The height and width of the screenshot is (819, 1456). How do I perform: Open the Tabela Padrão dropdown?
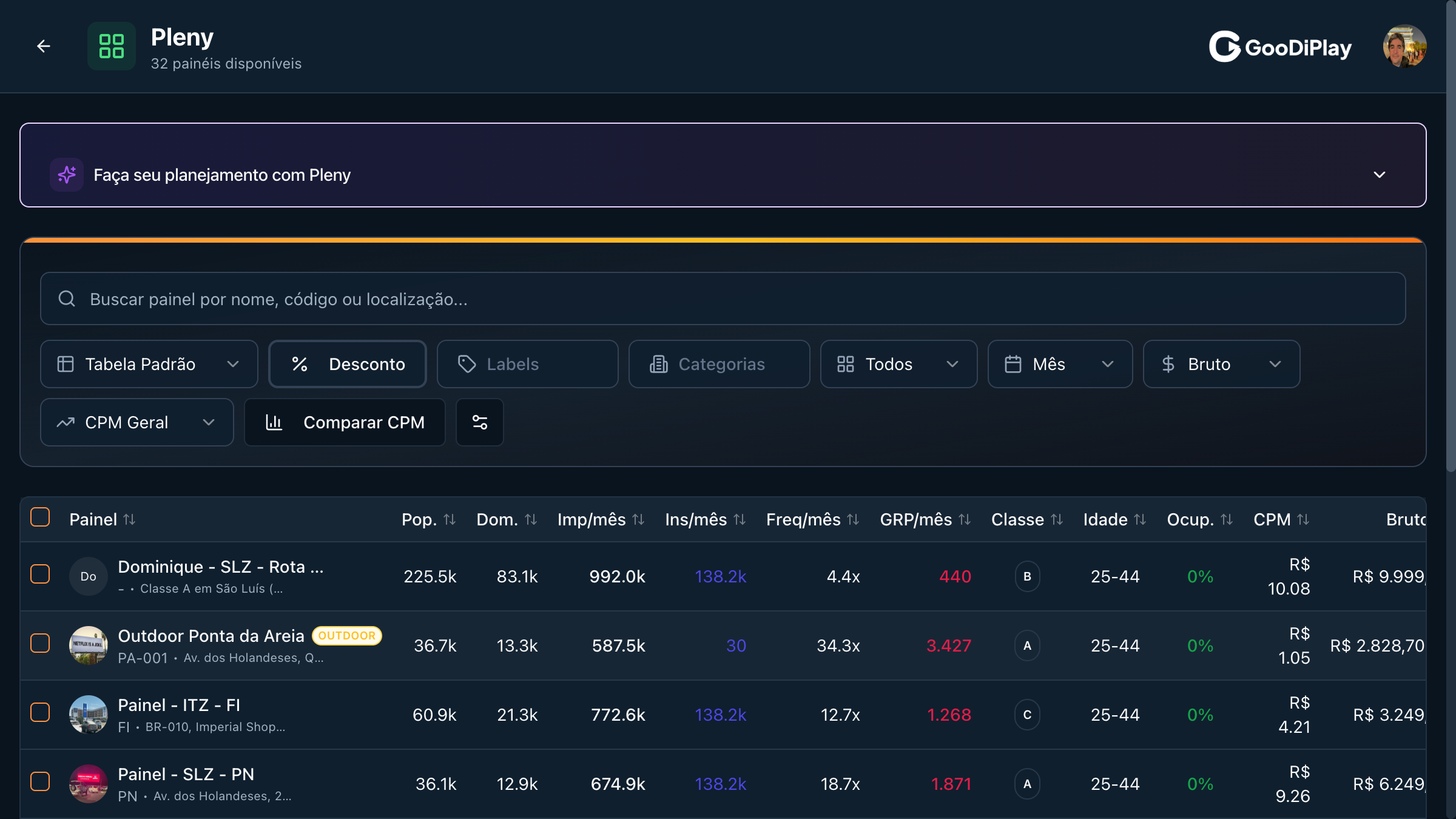149,364
